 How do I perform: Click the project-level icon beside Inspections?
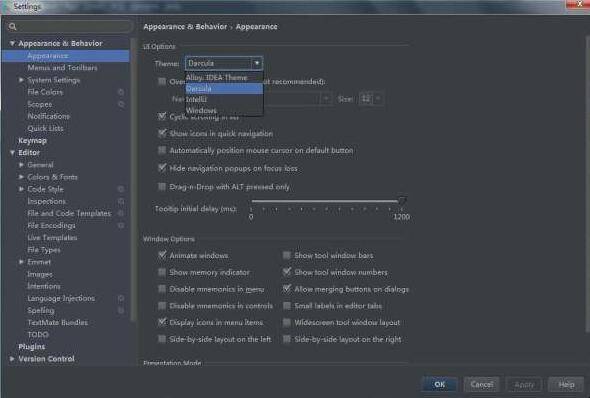coord(121,201)
